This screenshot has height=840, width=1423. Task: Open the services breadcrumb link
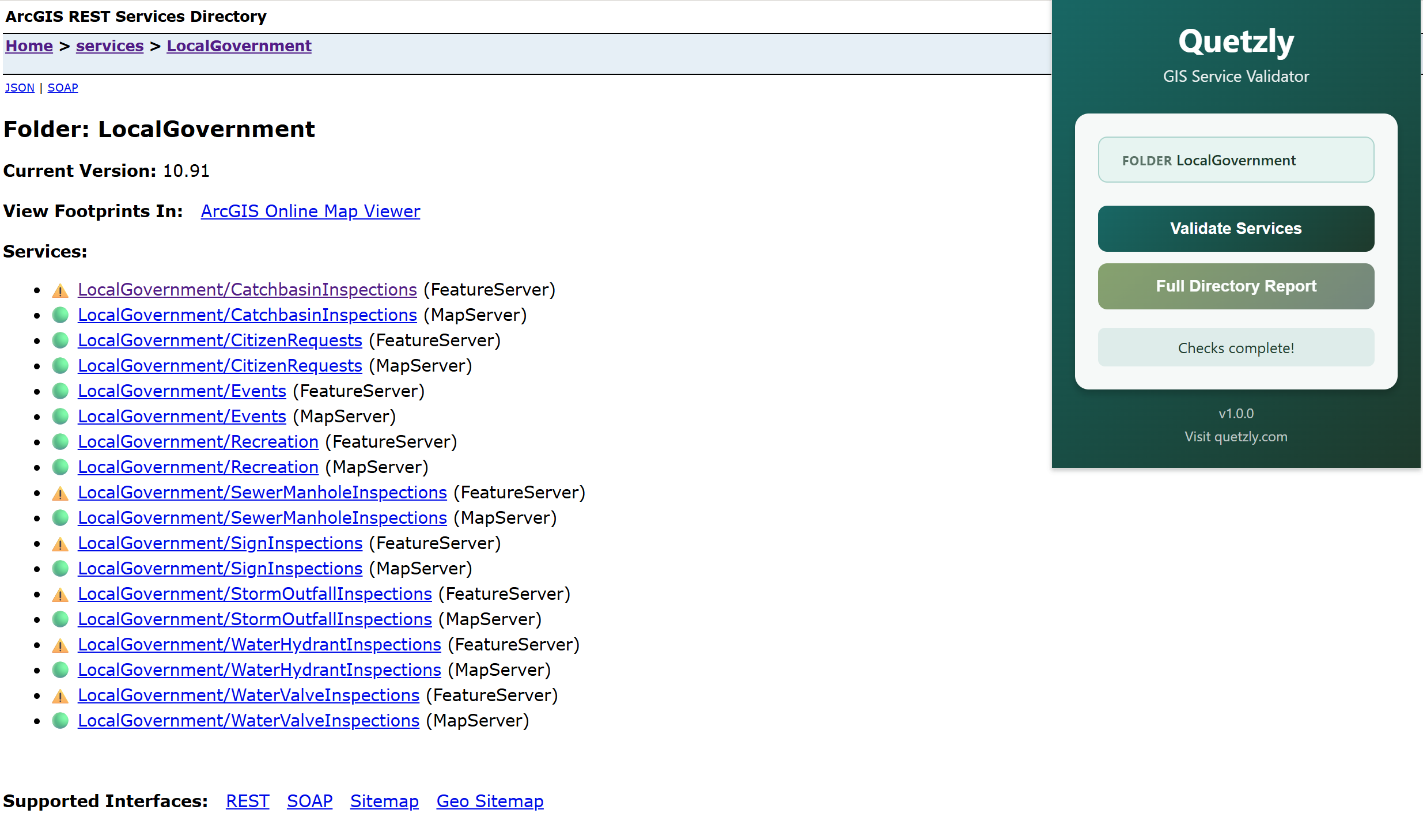pos(109,46)
